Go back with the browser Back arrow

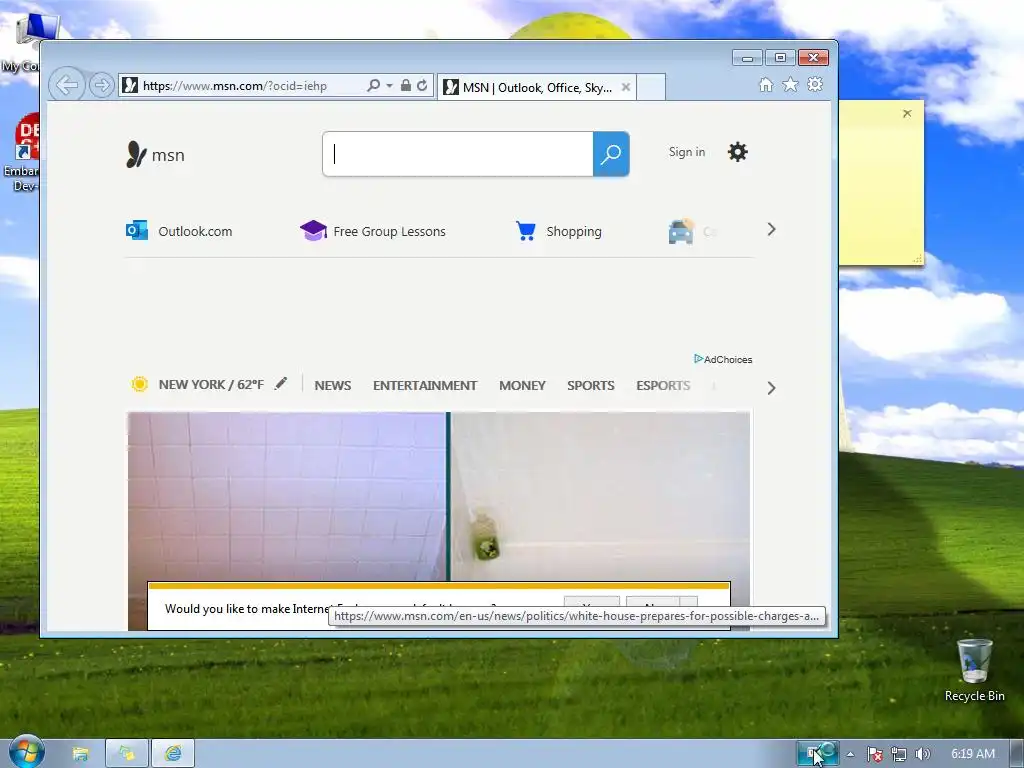click(67, 84)
